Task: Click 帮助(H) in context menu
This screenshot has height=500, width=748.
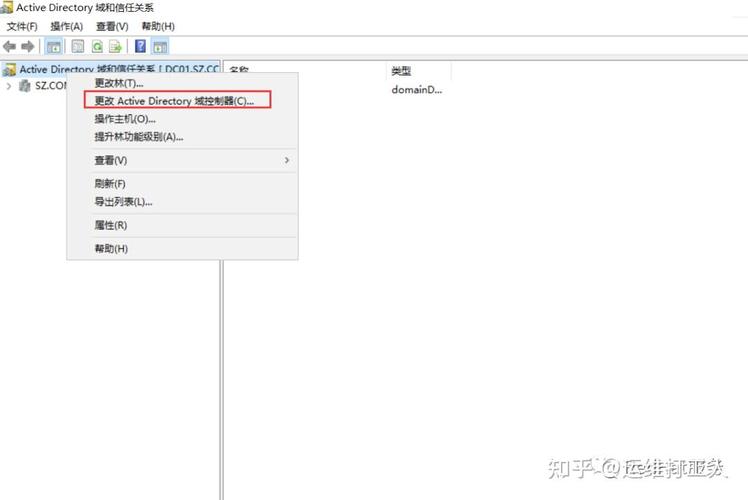Action: [x=182, y=249]
